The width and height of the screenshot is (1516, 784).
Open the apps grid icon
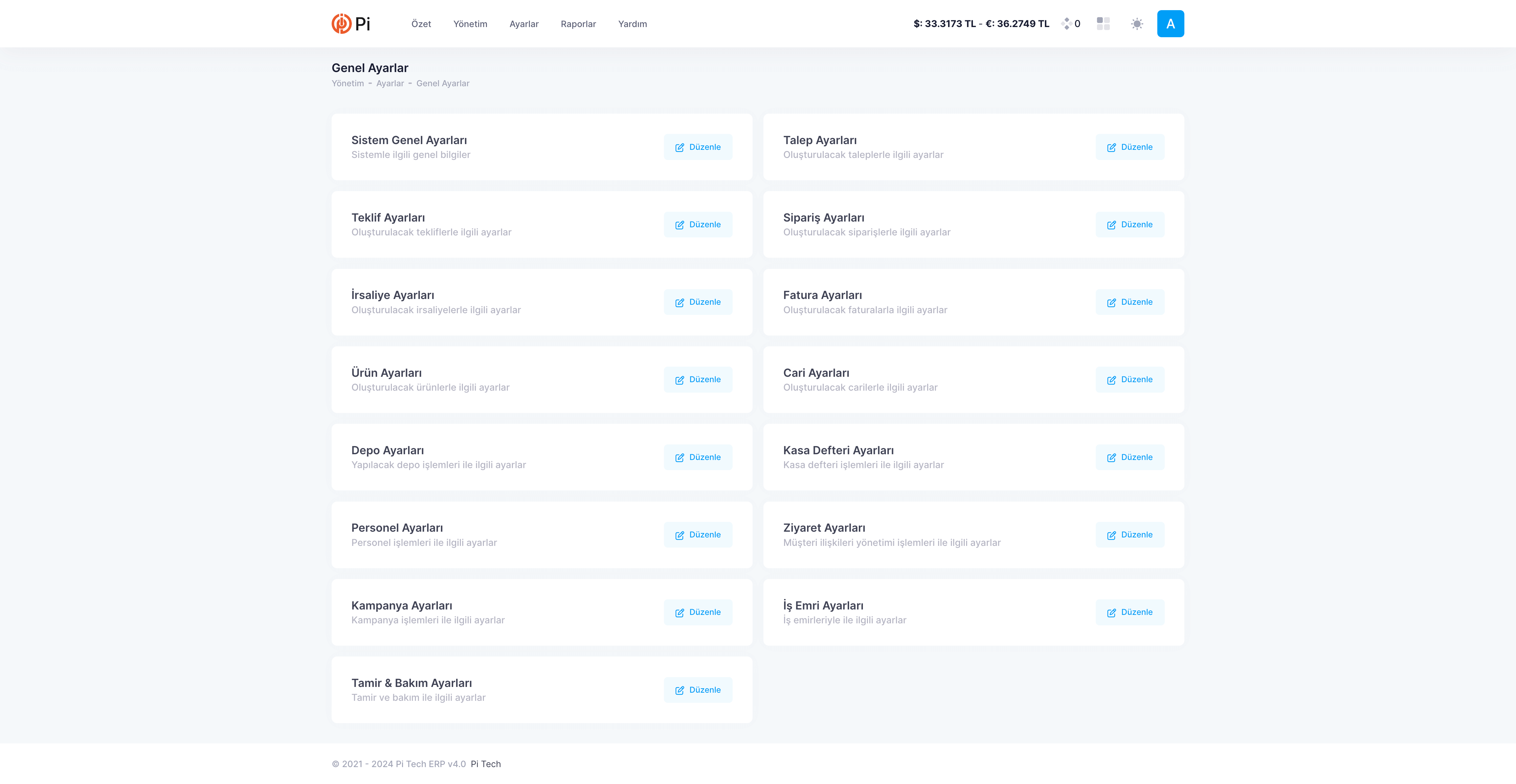(x=1103, y=24)
